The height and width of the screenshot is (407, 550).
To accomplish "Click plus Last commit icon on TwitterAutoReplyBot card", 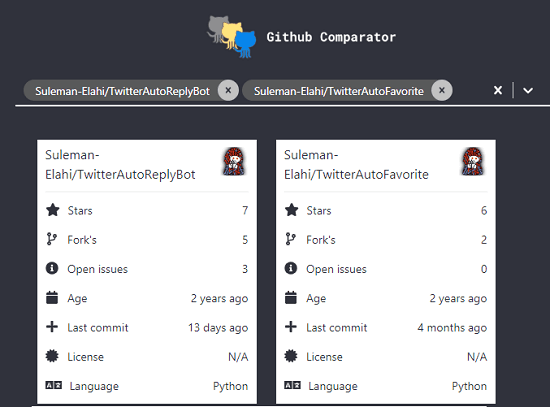I will coord(52,327).
